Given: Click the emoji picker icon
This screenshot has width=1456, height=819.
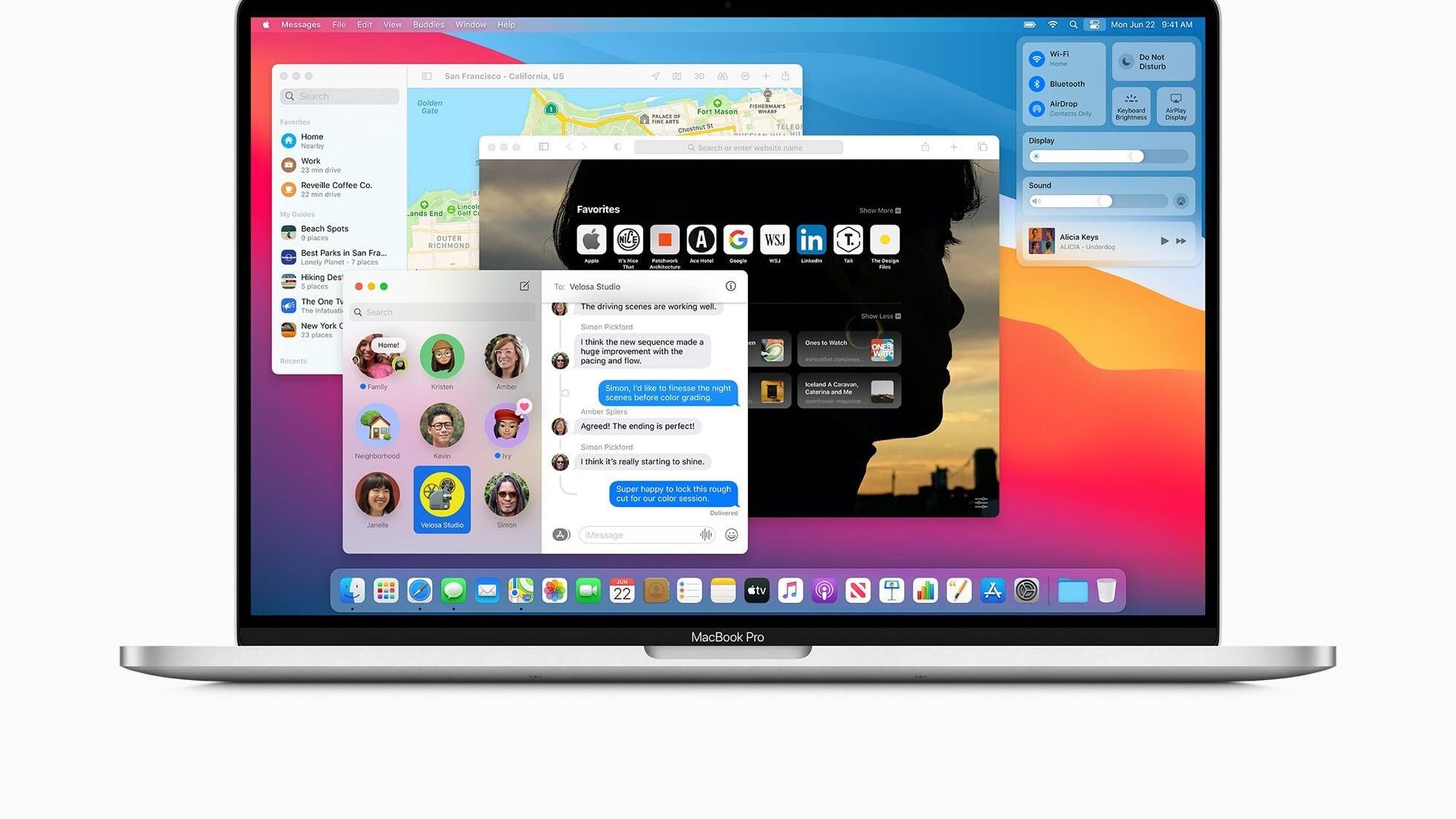Looking at the screenshot, I should pyautogui.click(x=731, y=535).
